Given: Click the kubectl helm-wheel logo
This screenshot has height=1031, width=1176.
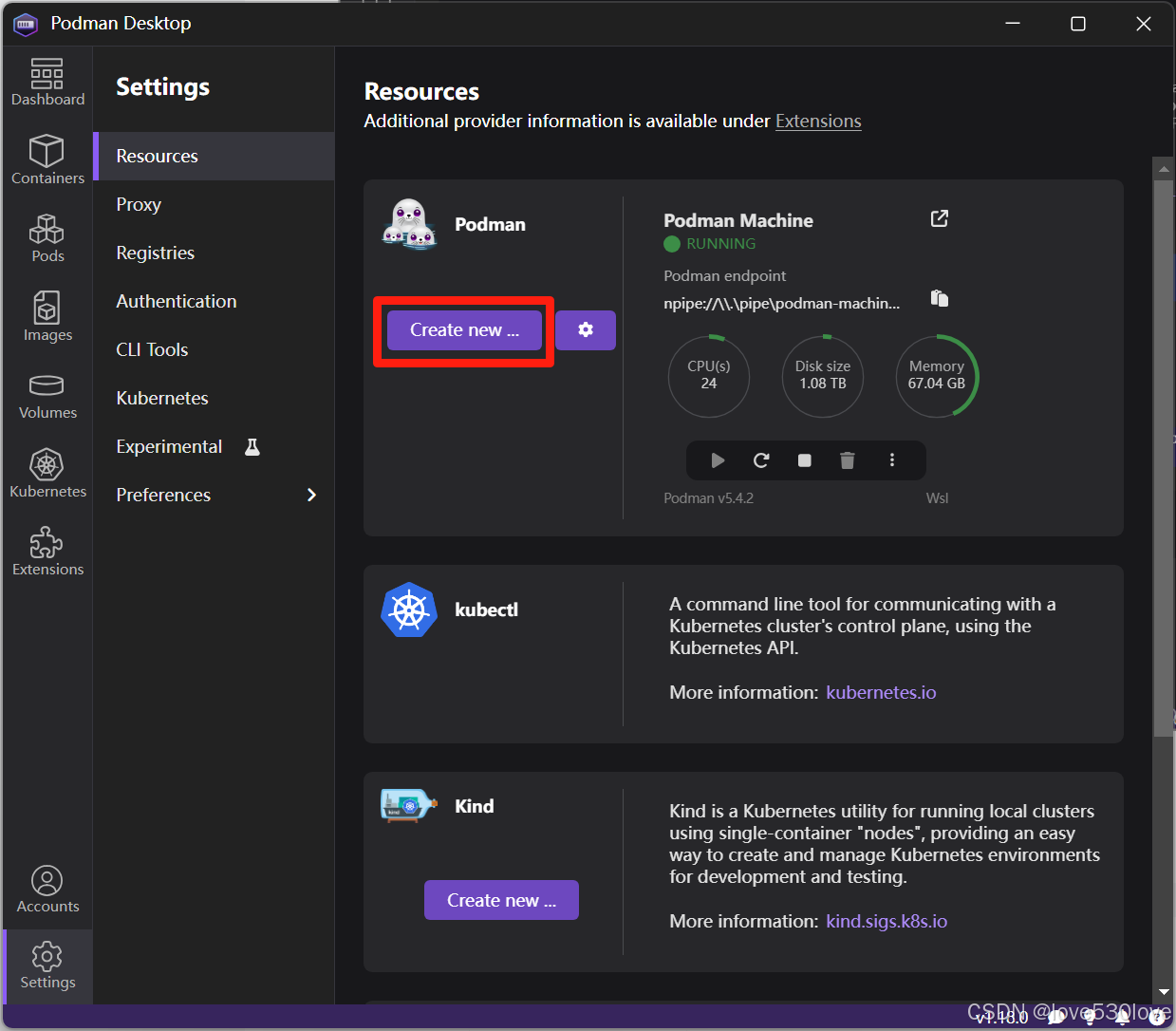Looking at the screenshot, I should (409, 609).
